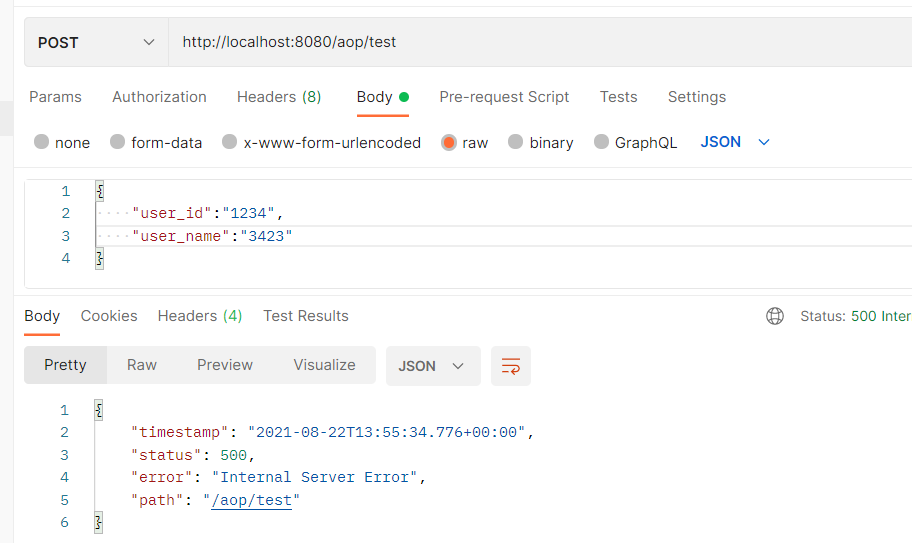This screenshot has height=543, width=912.
Task: Open the Authorization tab
Action: [159, 97]
